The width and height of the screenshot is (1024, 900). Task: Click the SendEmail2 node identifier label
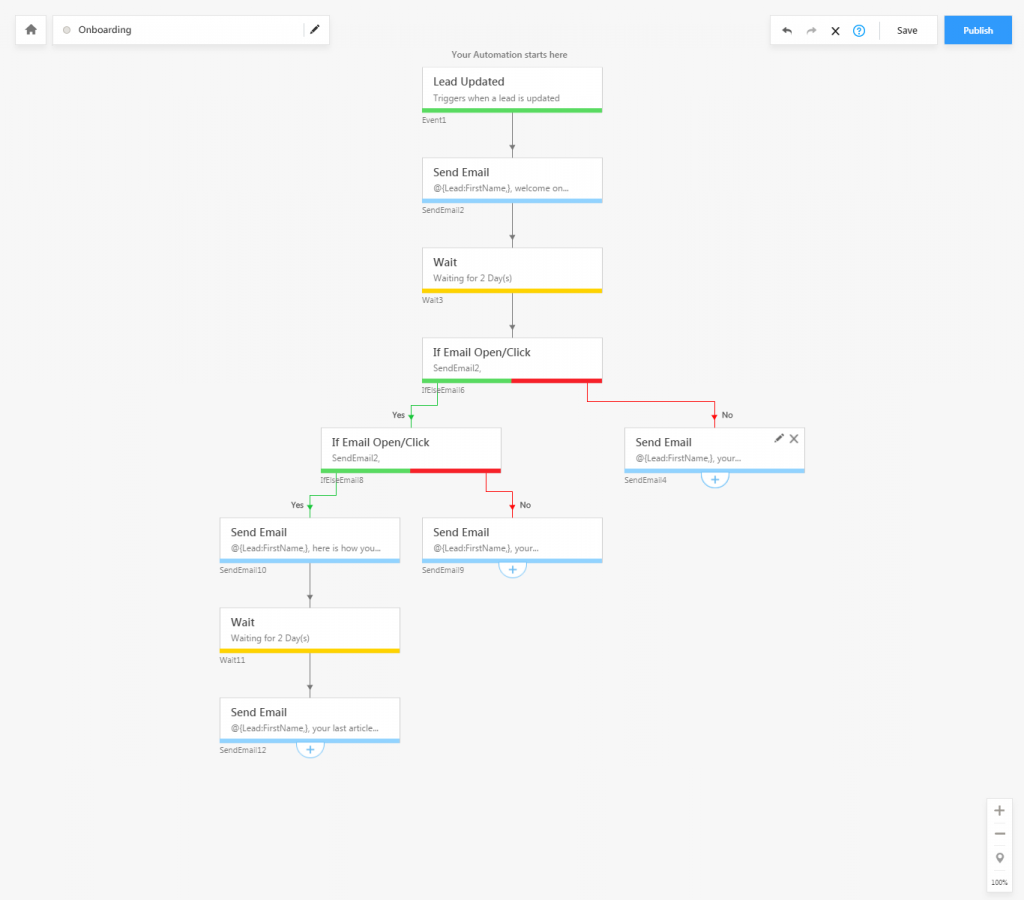[x=443, y=210]
